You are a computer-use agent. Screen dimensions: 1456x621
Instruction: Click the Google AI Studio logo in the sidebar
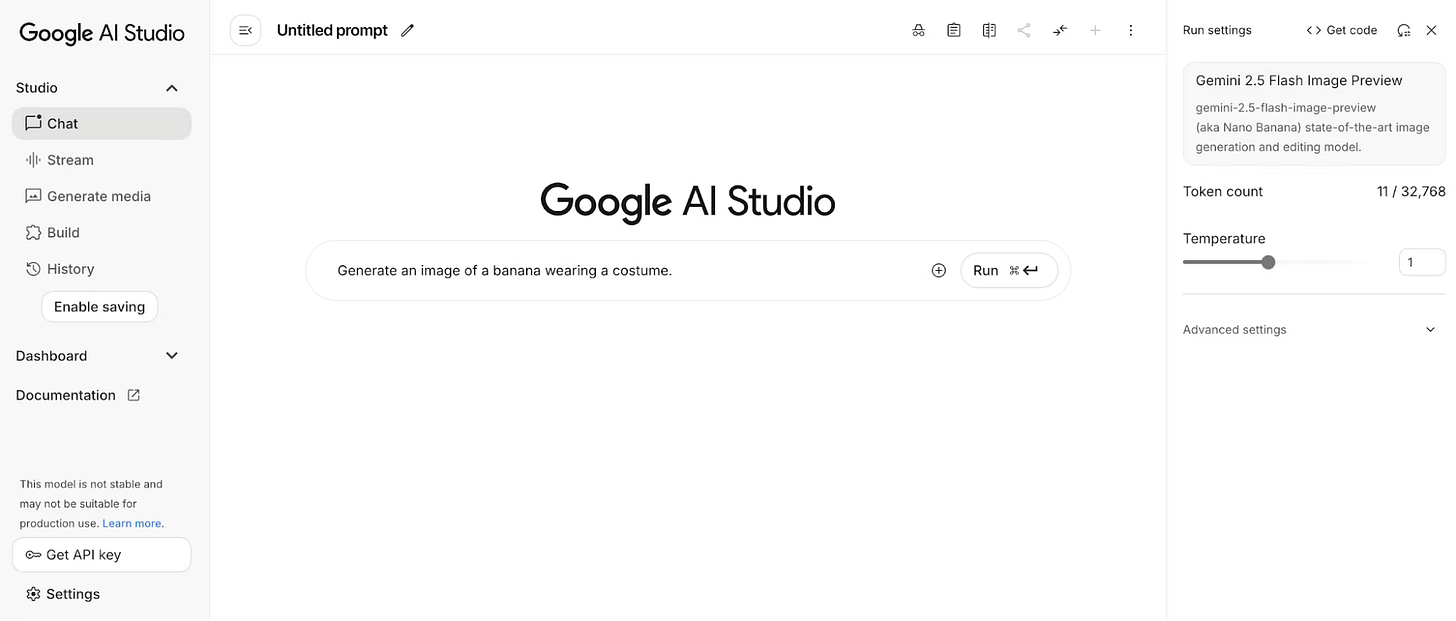[102, 33]
